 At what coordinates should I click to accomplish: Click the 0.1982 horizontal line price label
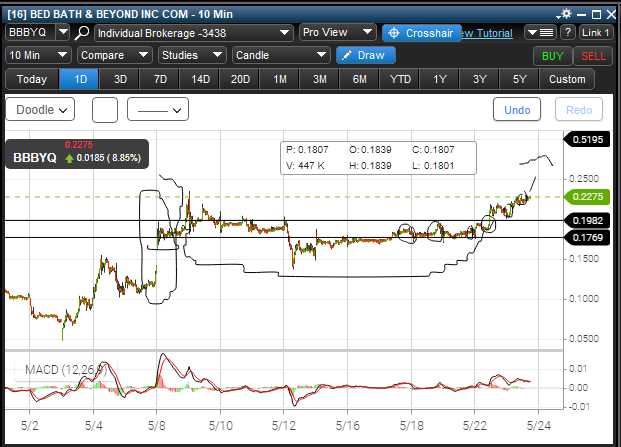click(x=587, y=221)
